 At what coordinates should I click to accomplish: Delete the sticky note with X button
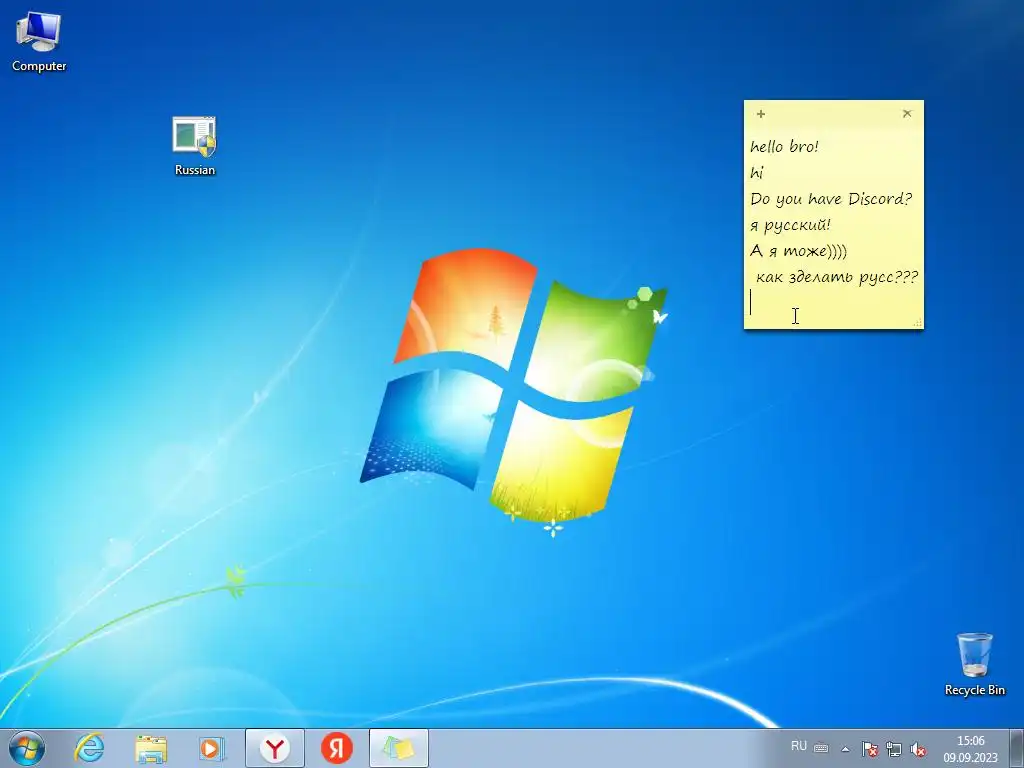pyautogui.click(x=907, y=114)
